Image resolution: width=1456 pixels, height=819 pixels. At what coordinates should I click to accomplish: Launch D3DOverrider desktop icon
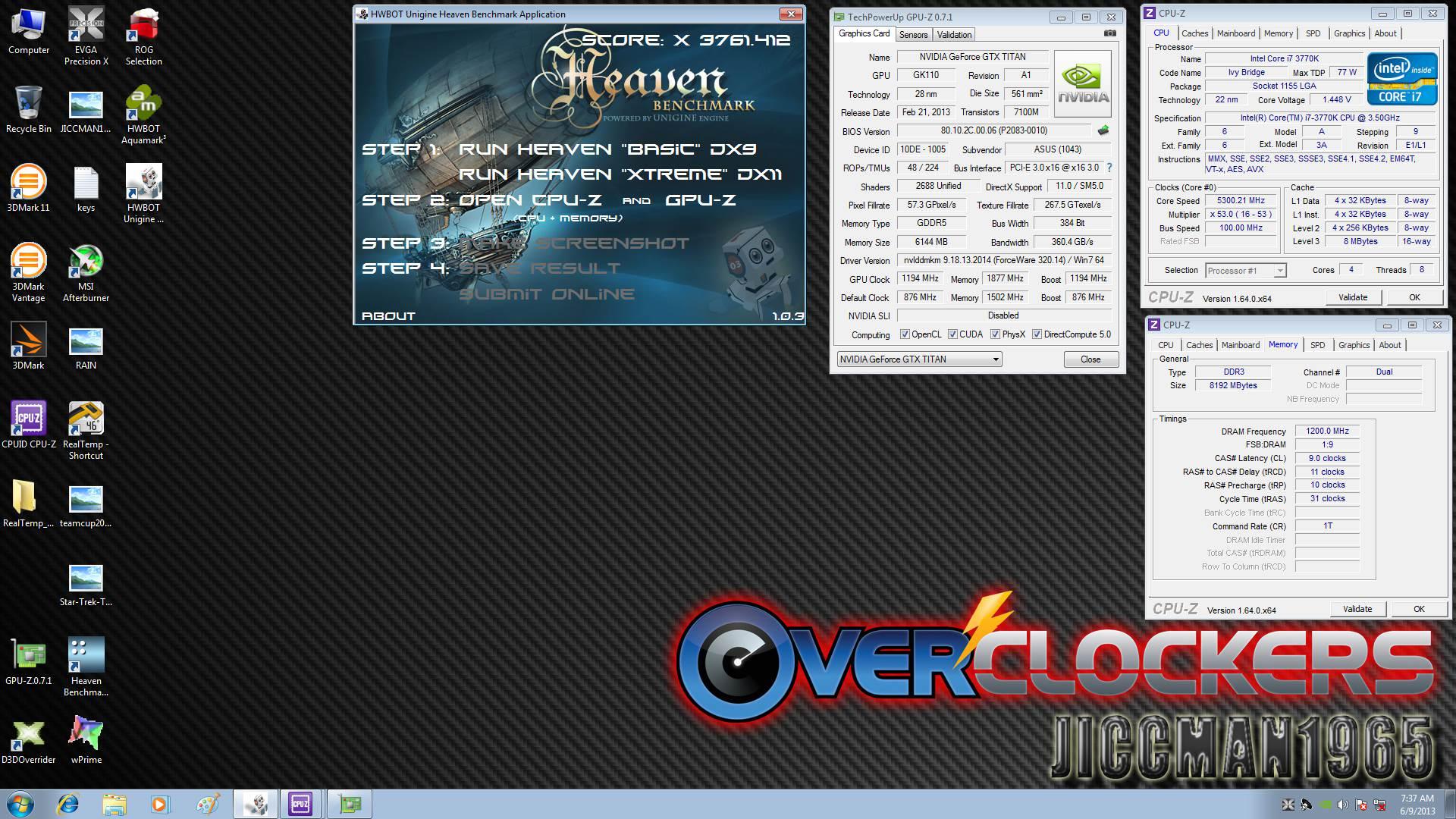coord(29,742)
